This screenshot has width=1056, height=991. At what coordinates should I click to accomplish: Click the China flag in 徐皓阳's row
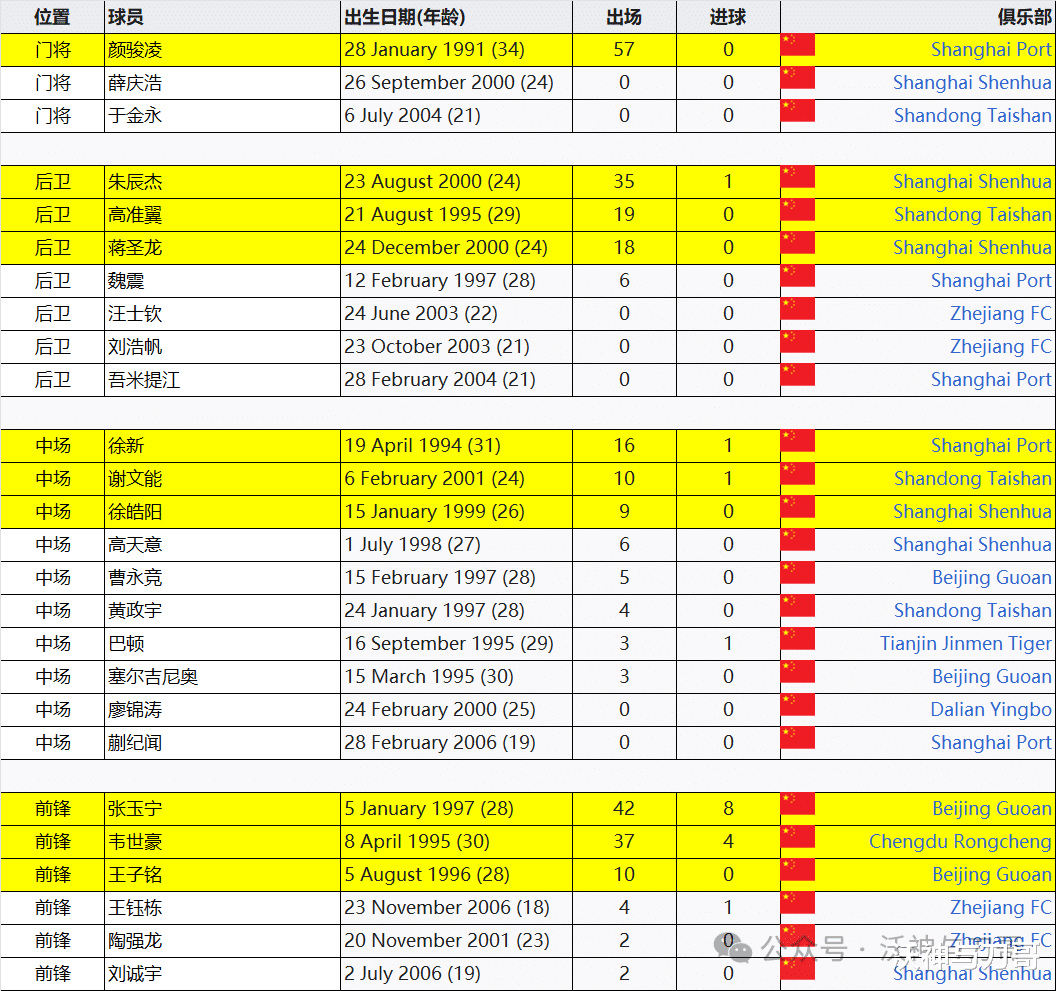798,507
